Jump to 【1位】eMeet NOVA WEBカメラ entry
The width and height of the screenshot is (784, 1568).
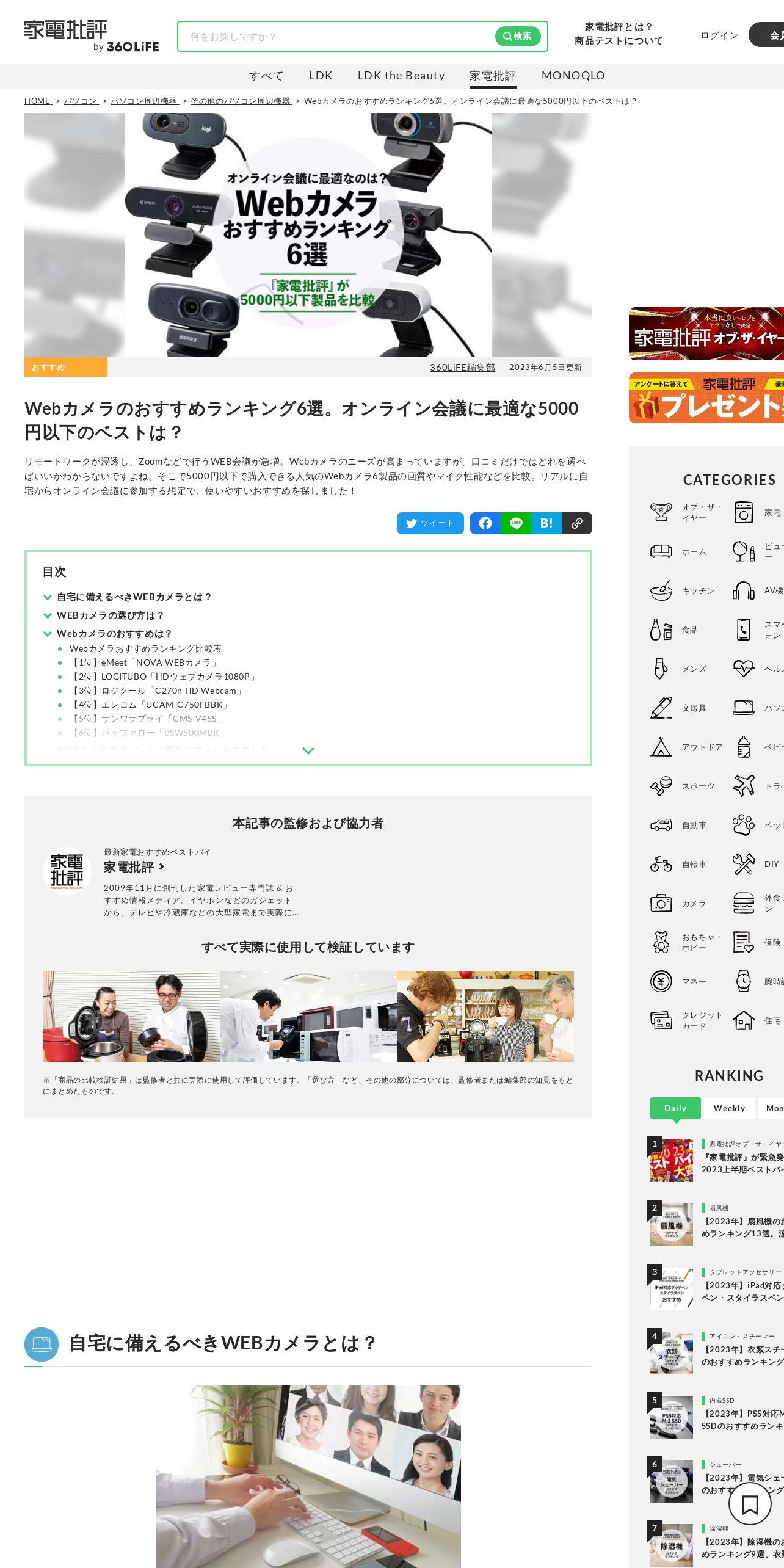click(x=144, y=662)
